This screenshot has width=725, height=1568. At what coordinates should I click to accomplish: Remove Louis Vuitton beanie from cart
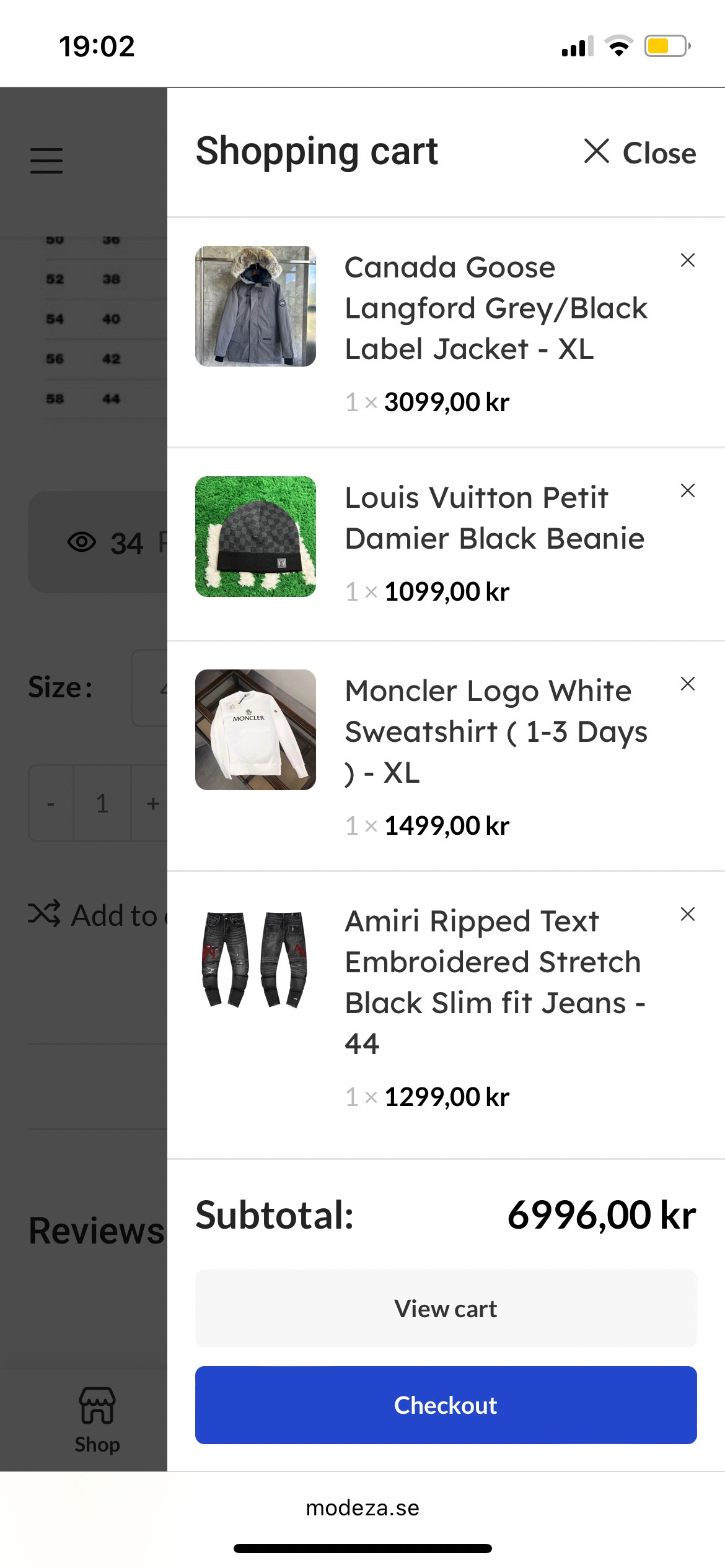(x=687, y=490)
